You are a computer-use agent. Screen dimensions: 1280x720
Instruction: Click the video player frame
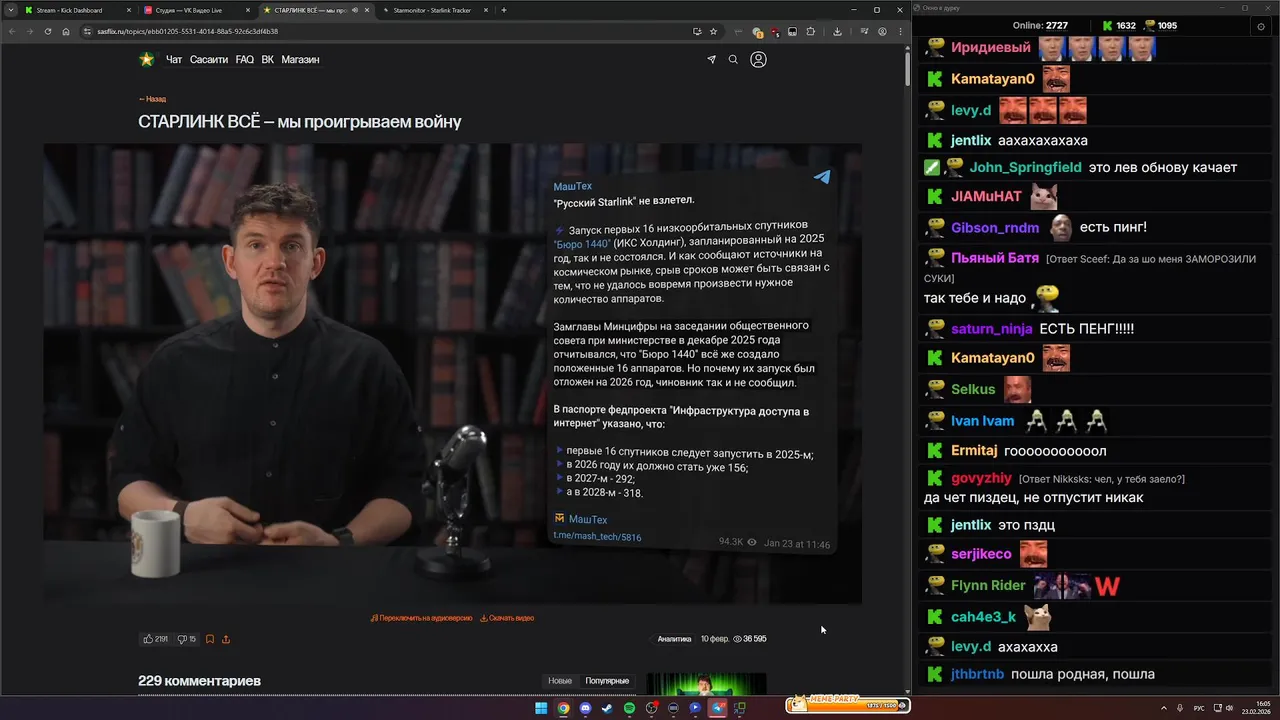click(x=452, y=373)
